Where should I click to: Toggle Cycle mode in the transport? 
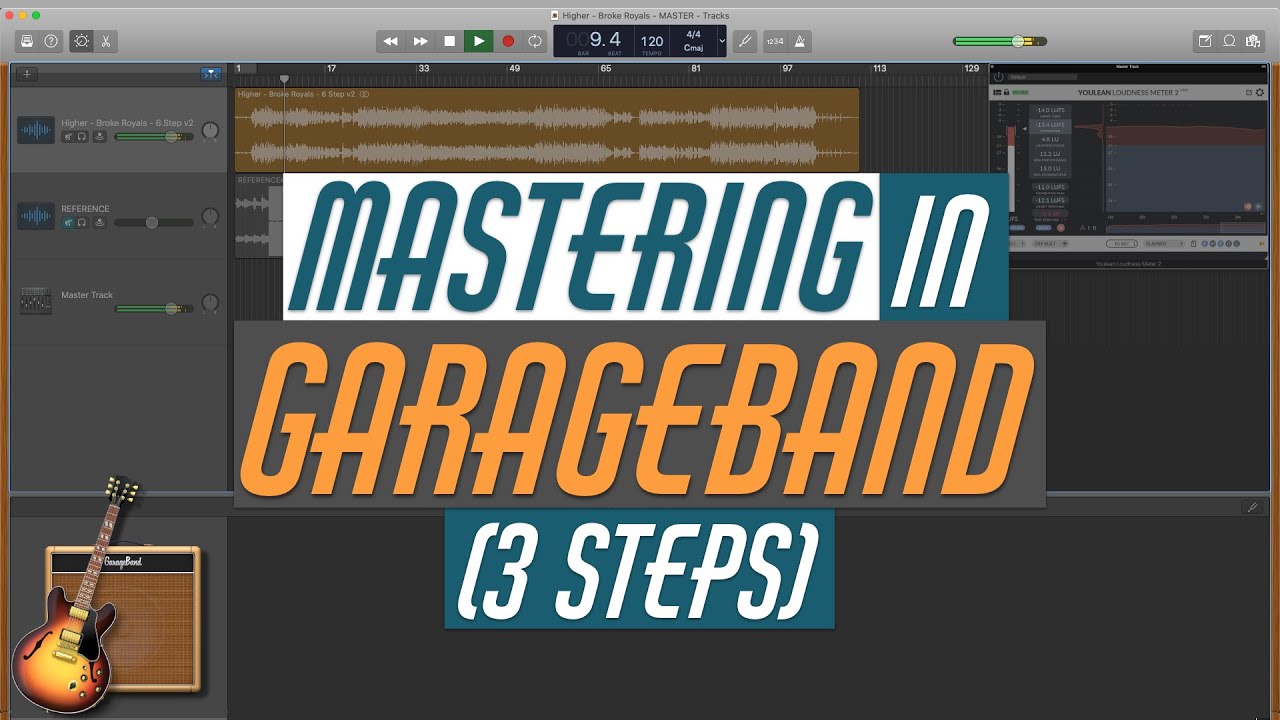pos(535,41)
